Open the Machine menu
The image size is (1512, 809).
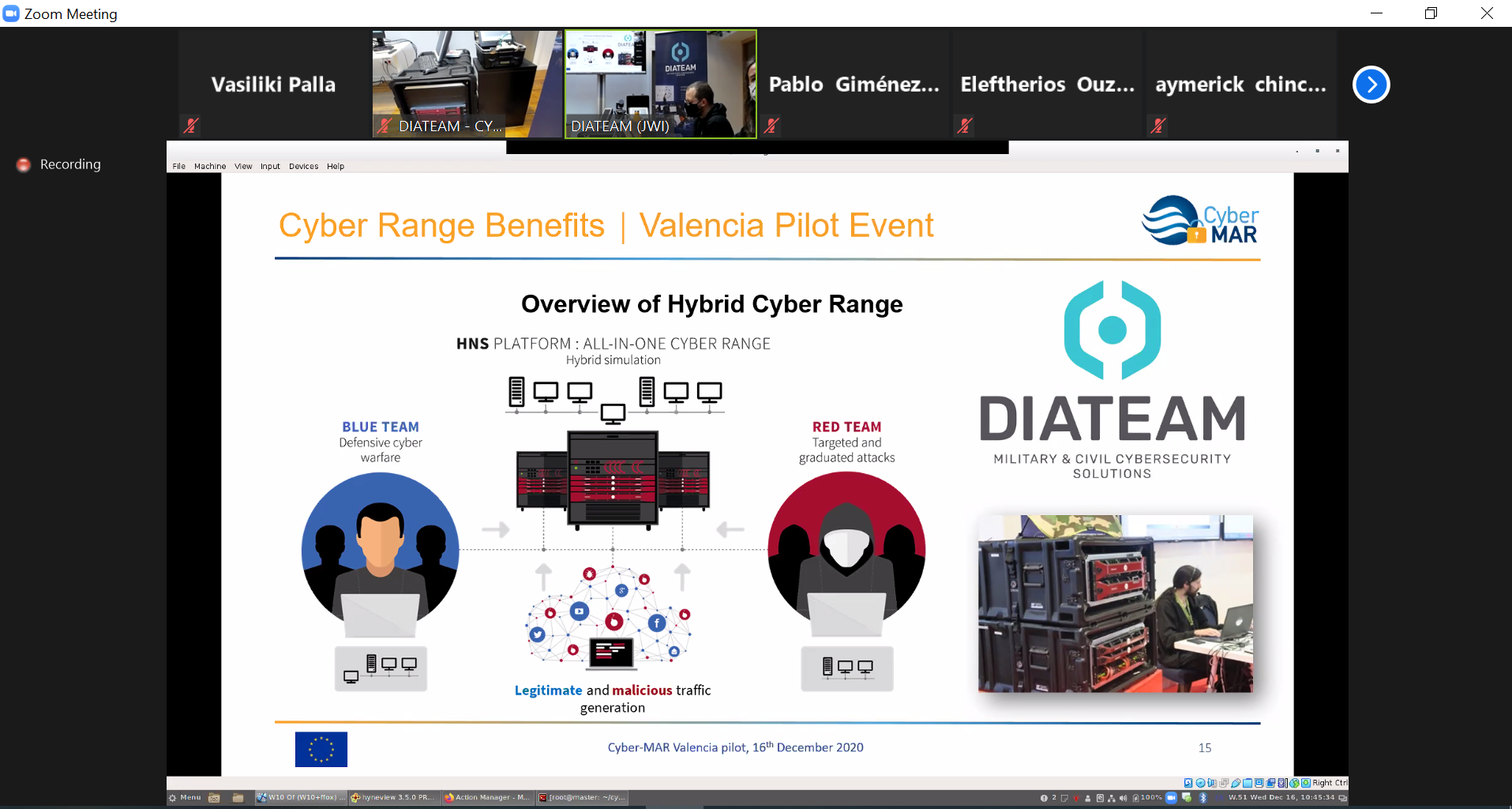[209, 166]
